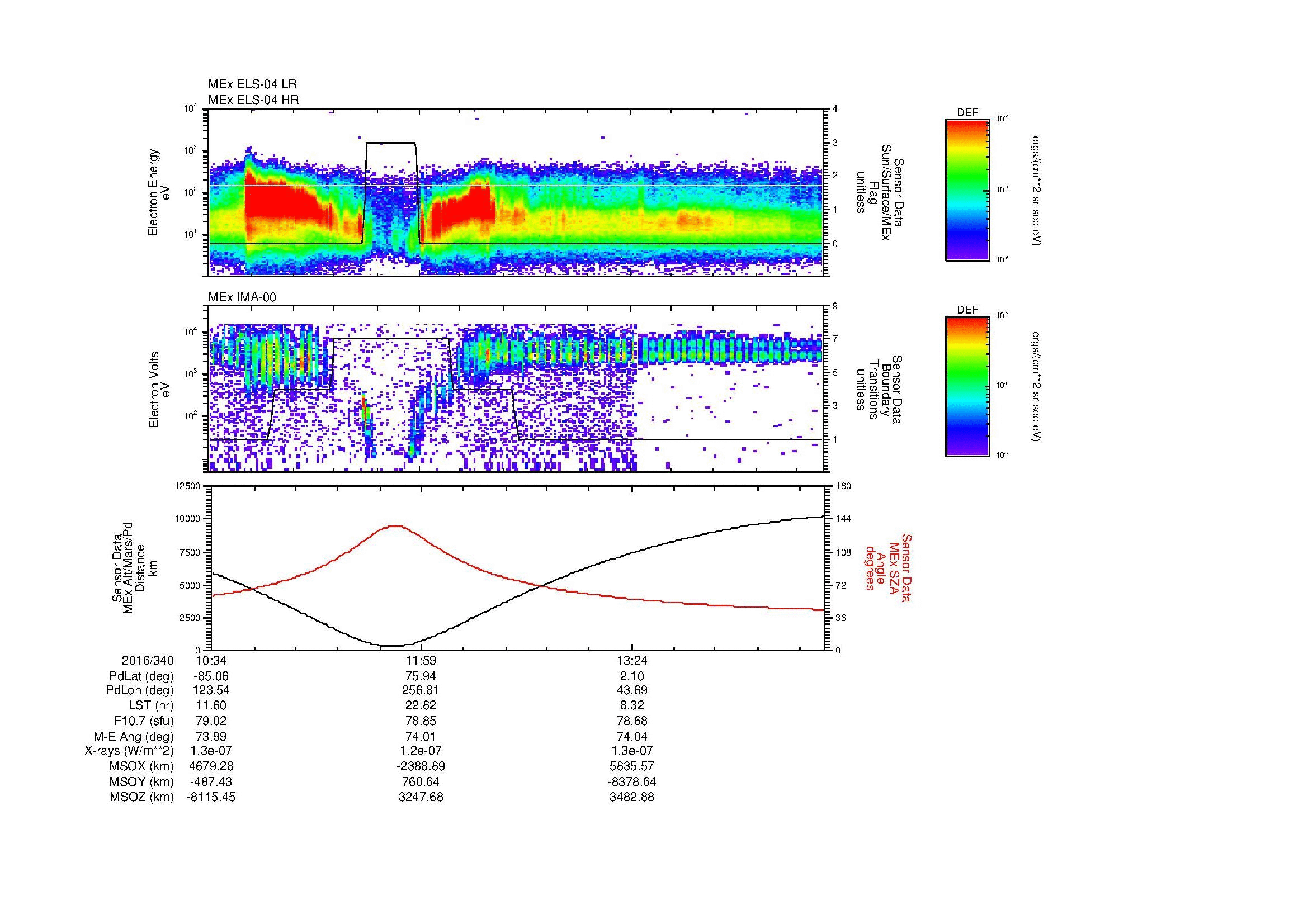Click the MSOY value -487.43

211,781
